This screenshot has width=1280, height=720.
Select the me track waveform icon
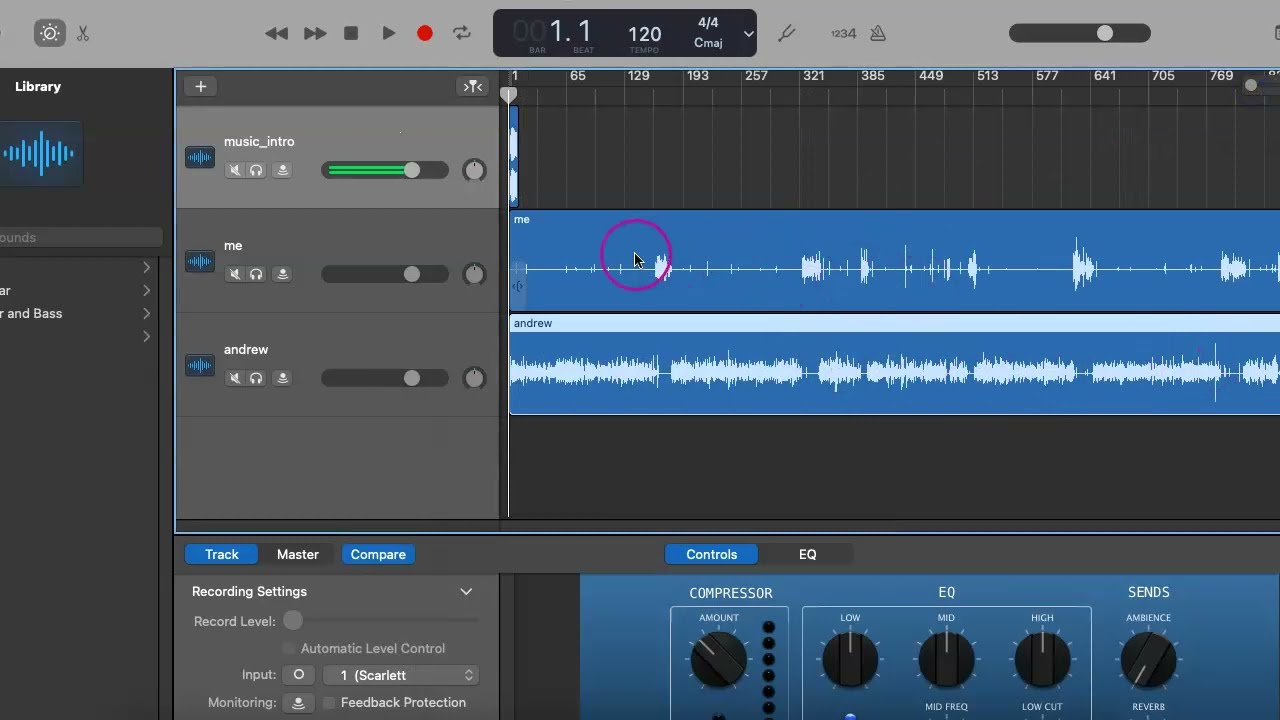point(200,261)
